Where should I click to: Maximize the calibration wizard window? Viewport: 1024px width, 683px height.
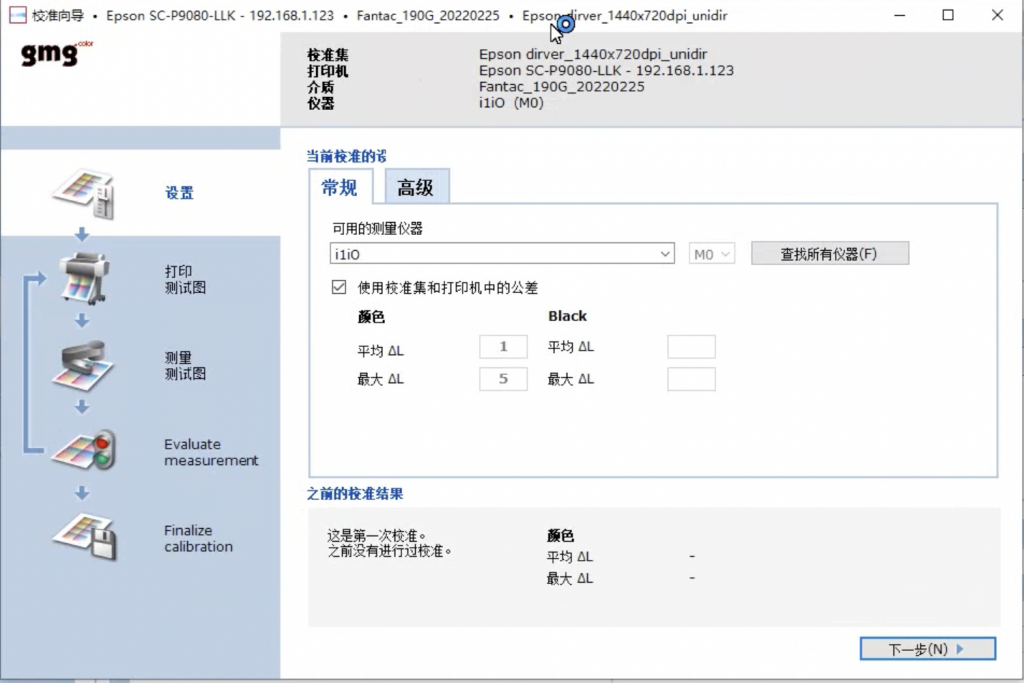coord(948,15)
